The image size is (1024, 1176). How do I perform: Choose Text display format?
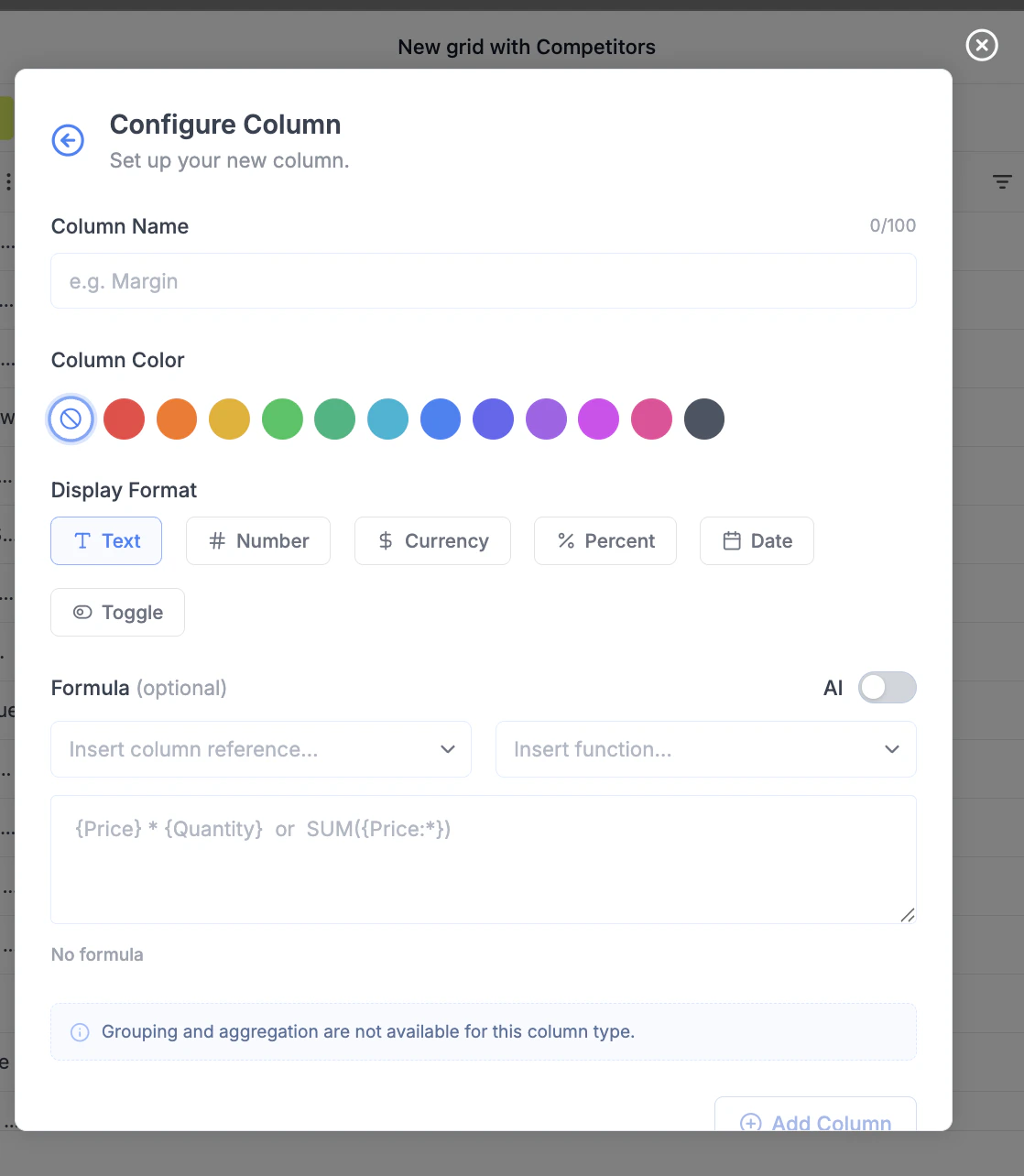(106, 541)
